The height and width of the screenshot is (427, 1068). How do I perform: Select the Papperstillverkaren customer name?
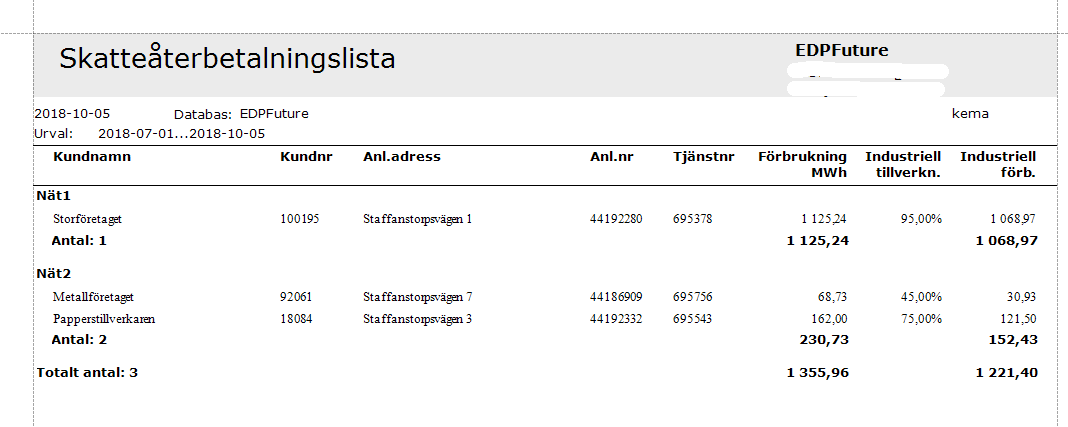[104, 319]
